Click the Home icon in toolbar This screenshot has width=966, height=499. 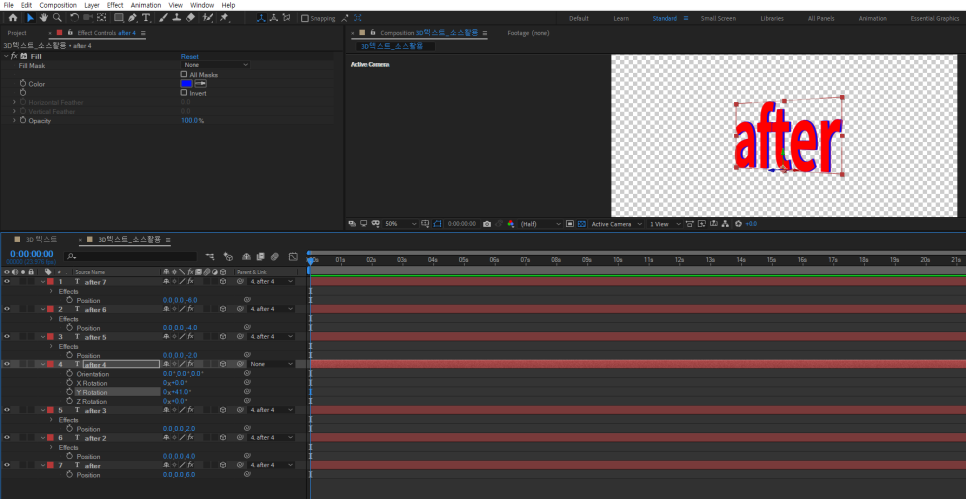12,18
